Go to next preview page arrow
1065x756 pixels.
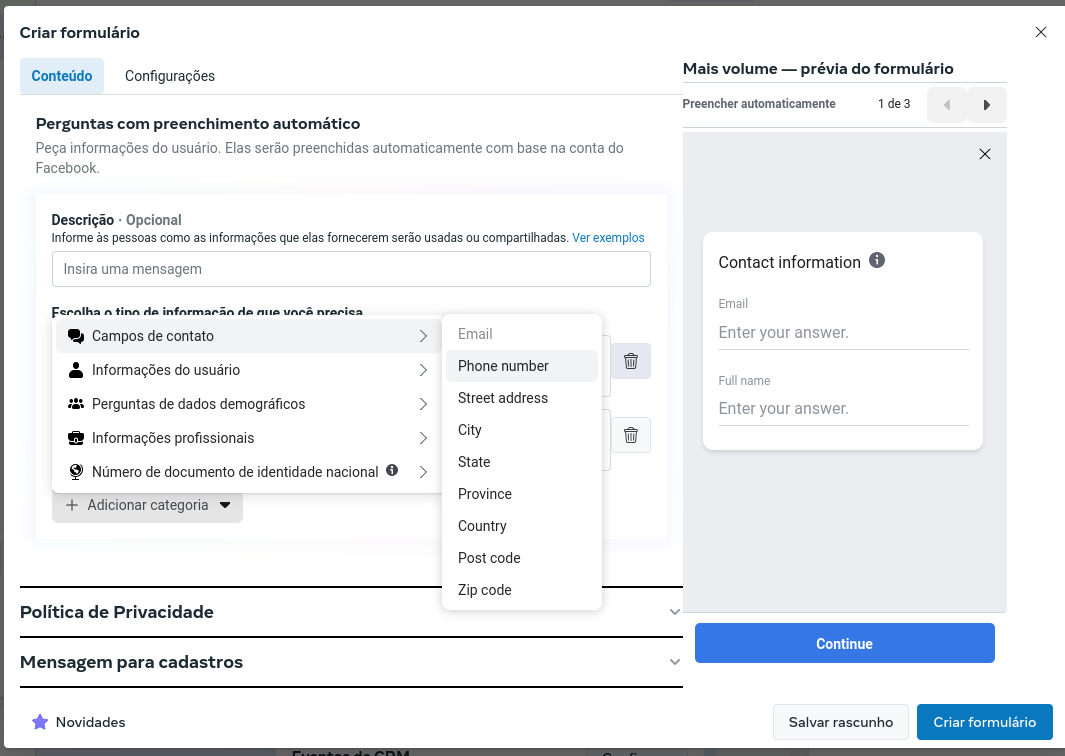(x=987, y=105)
